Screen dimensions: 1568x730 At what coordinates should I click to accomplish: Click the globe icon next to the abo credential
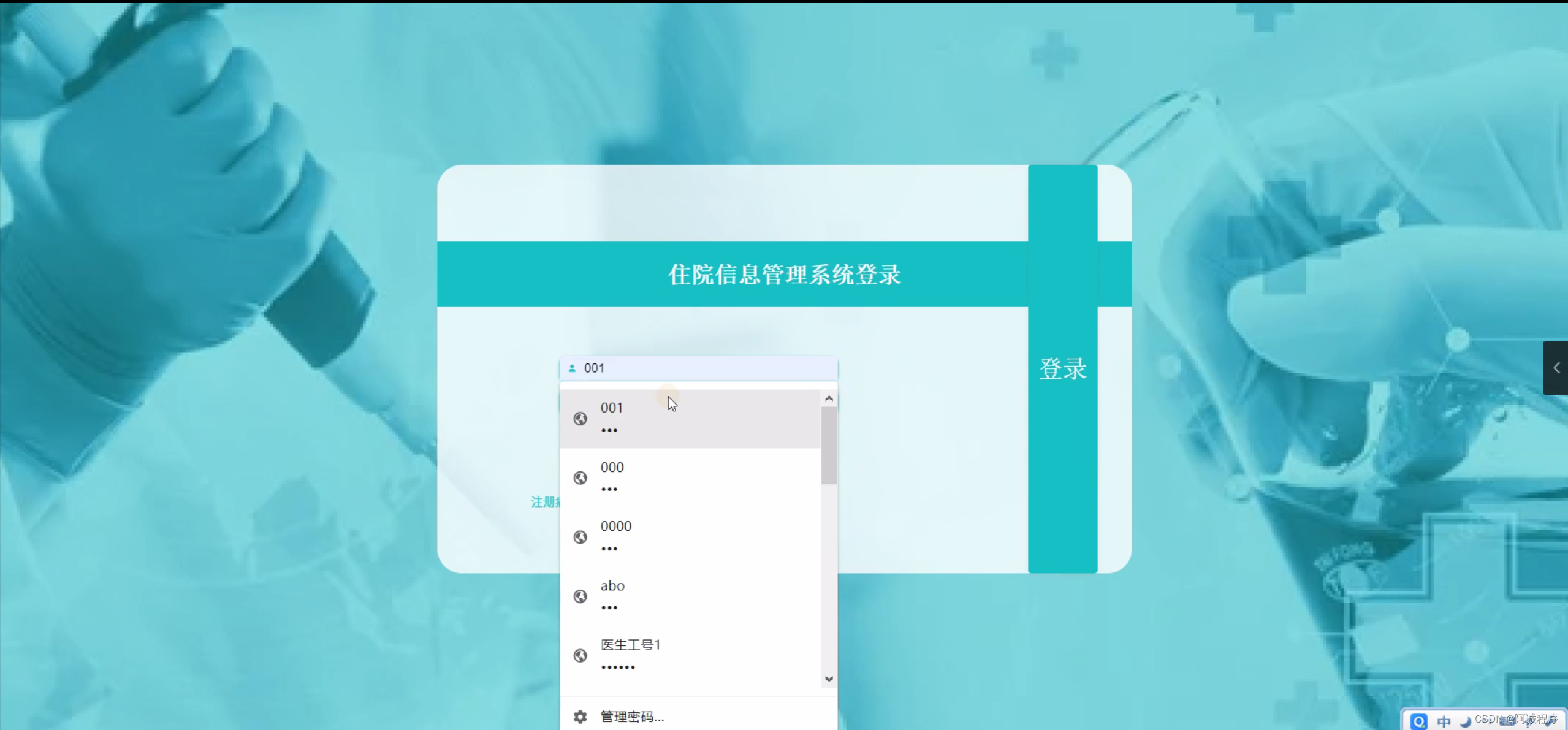tap(580, 596)
